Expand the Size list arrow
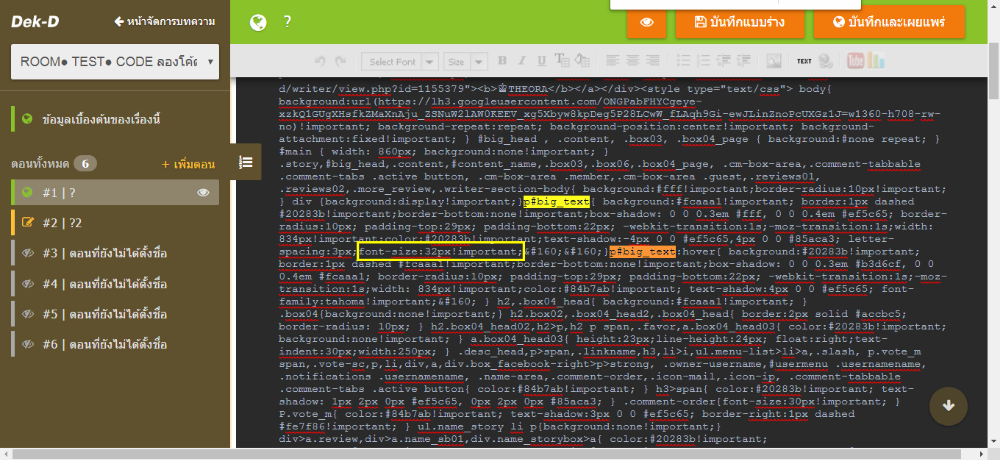 pyautogui.click(x=480, y=61)
